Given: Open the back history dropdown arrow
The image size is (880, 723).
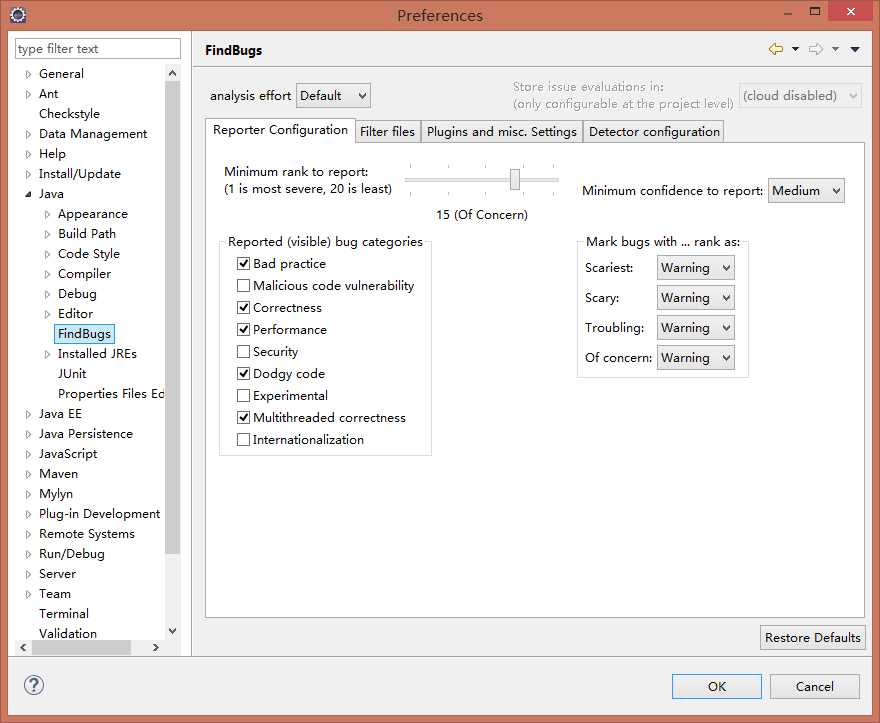Looking at the screenshot, I should click(x=795, y=49).
